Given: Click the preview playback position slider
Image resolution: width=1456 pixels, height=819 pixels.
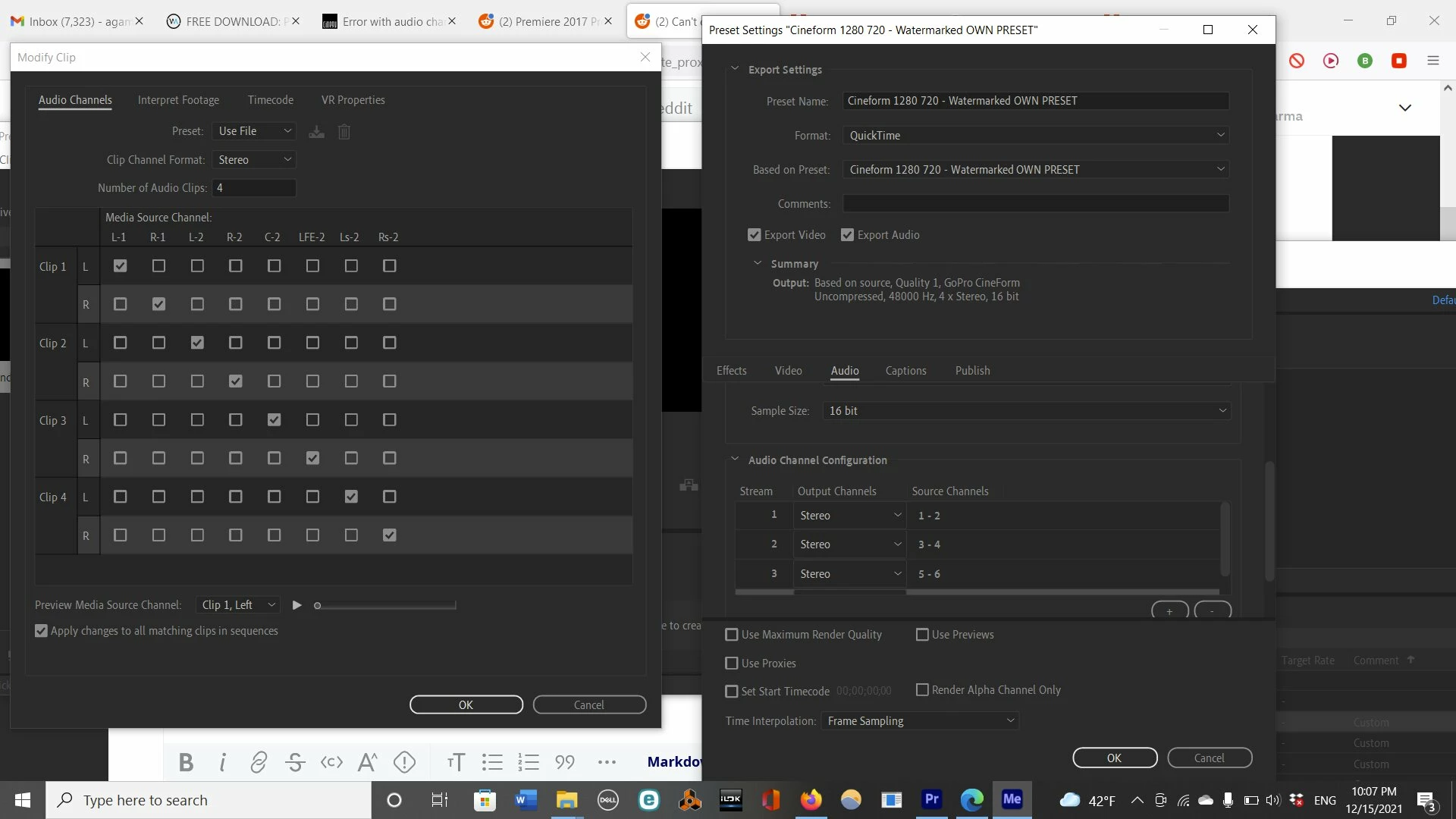Looking at the screenshot, I should [385, 605].
